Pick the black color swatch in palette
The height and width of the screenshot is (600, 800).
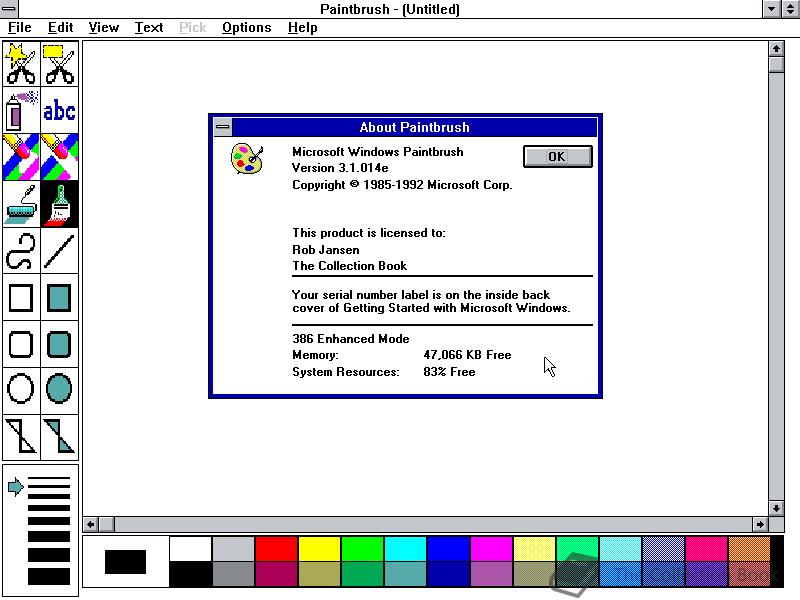190,573
